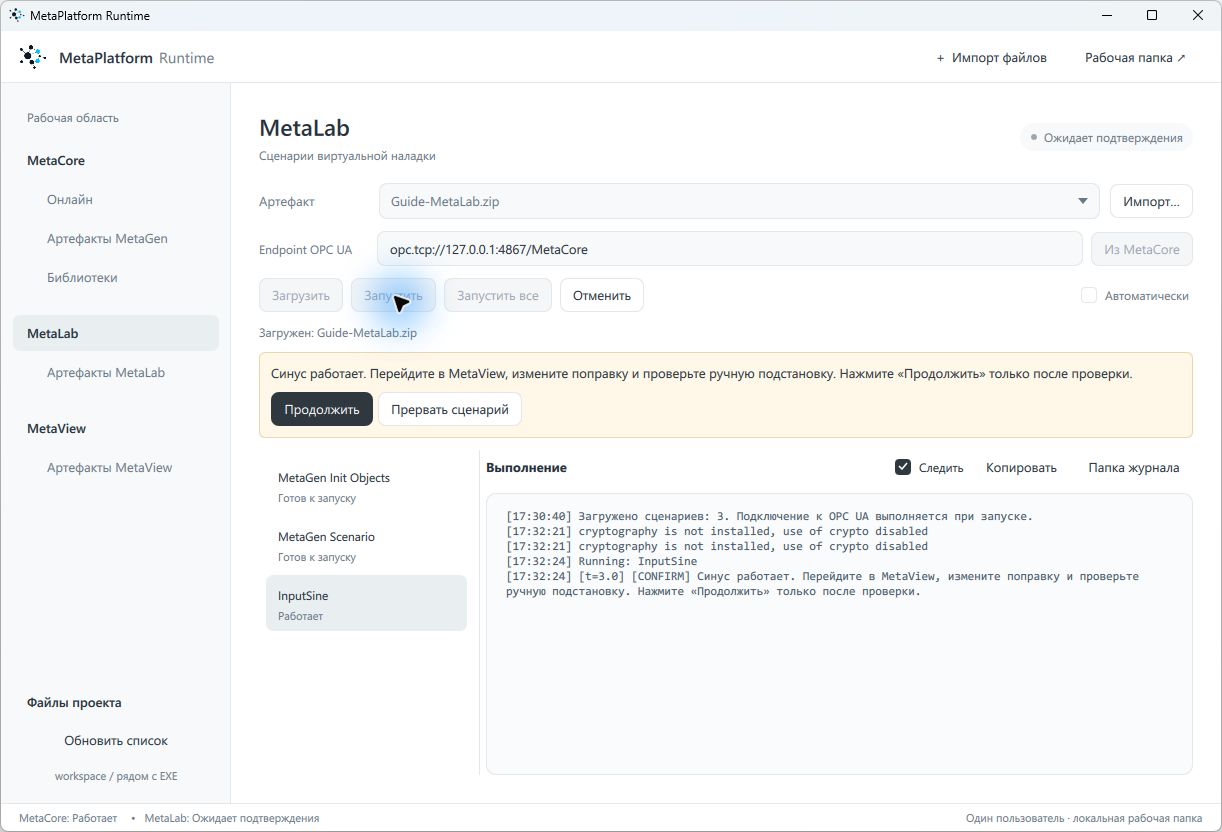The image size is (1222, 832).
Task: Click Прервать сценарий button
Action: pos(450,409)
